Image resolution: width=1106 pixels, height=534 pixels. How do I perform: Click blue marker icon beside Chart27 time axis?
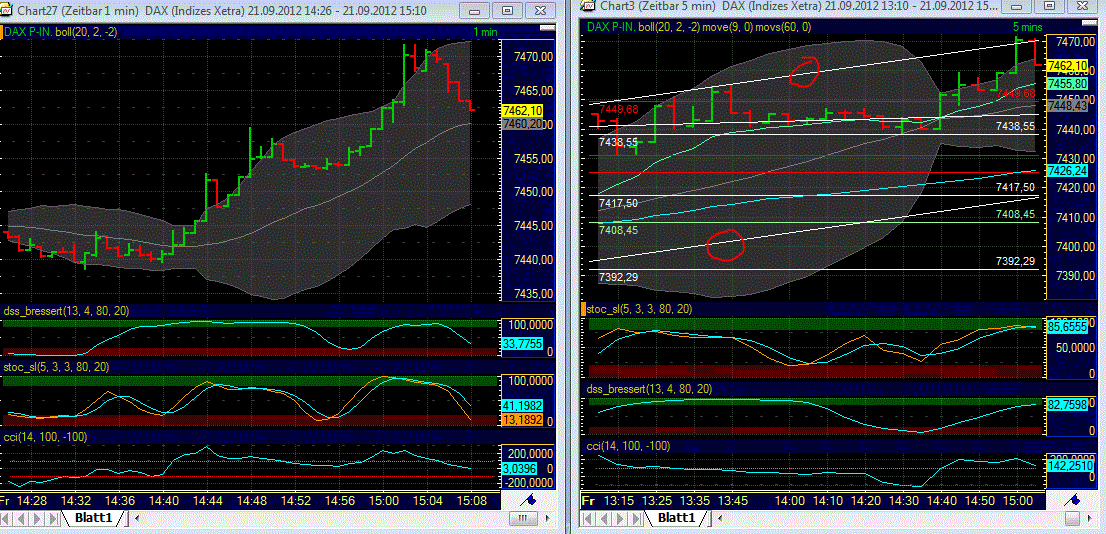528,500
